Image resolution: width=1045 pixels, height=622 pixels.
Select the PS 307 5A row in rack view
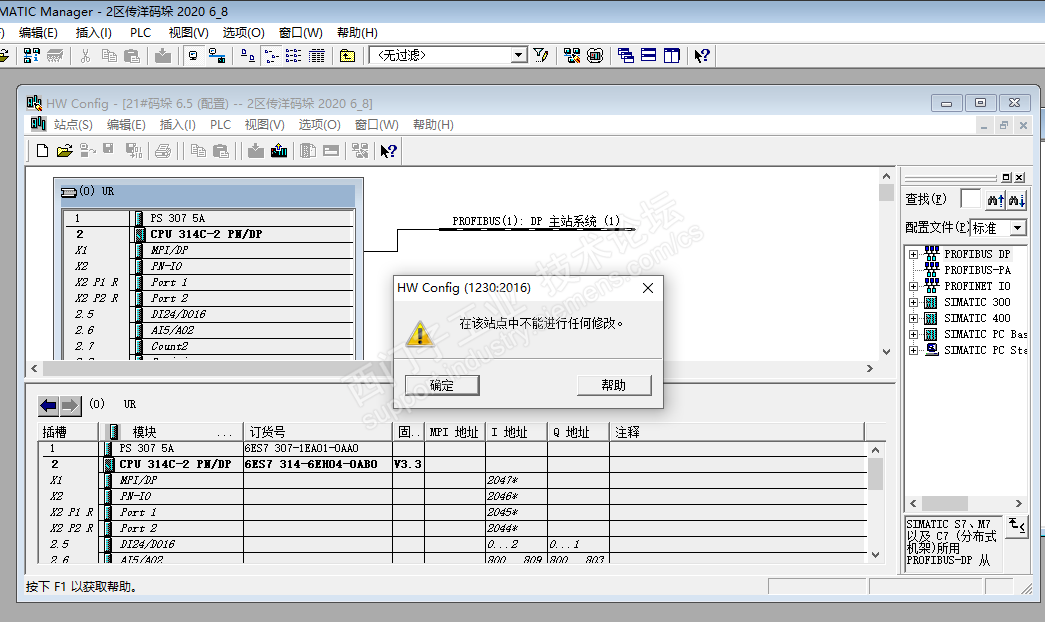coord(209,218)
